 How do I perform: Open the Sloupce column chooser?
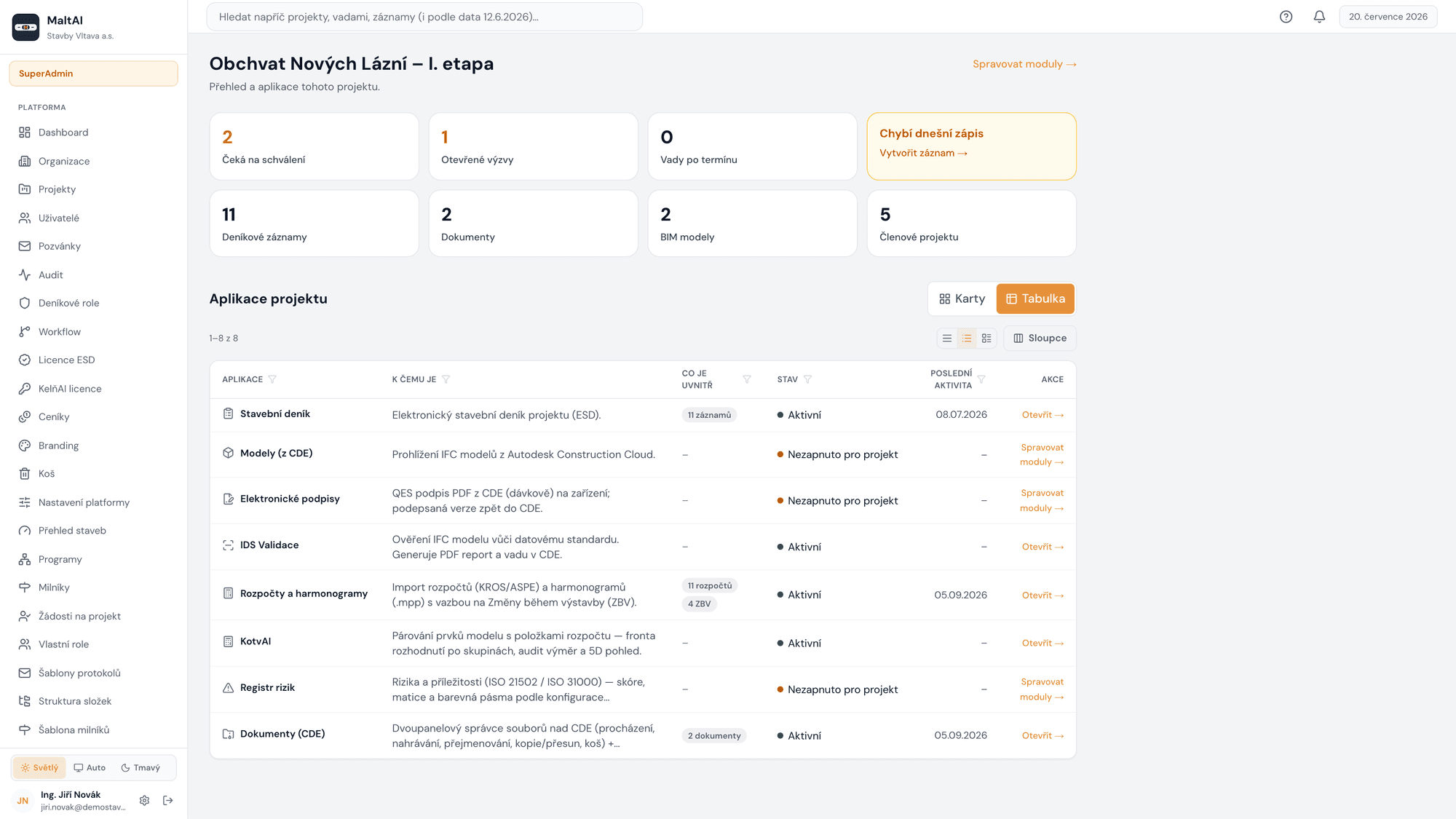click(x=1040, y=339)
